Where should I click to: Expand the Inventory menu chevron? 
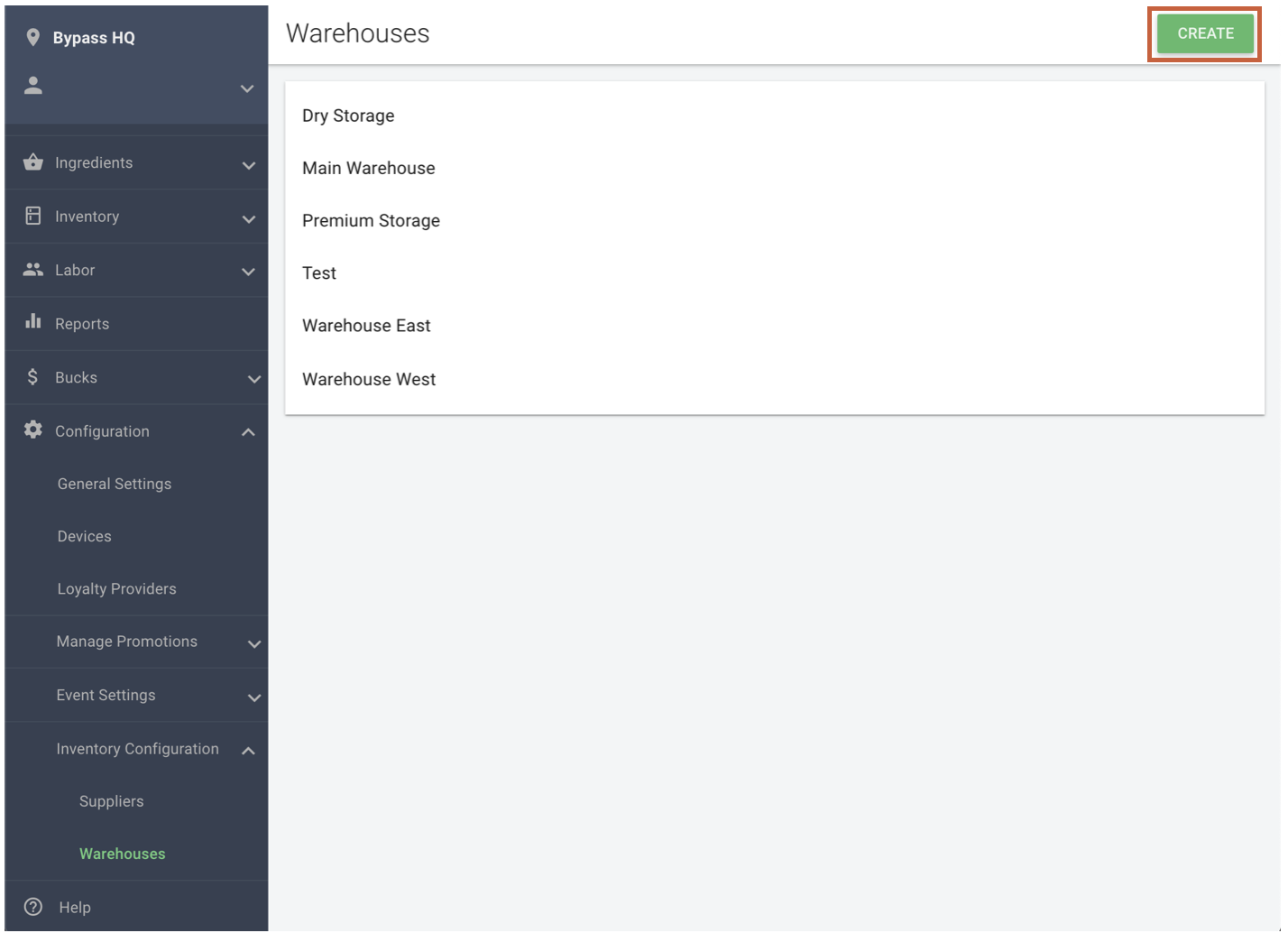pyautogui.click(x=249, y=218)
